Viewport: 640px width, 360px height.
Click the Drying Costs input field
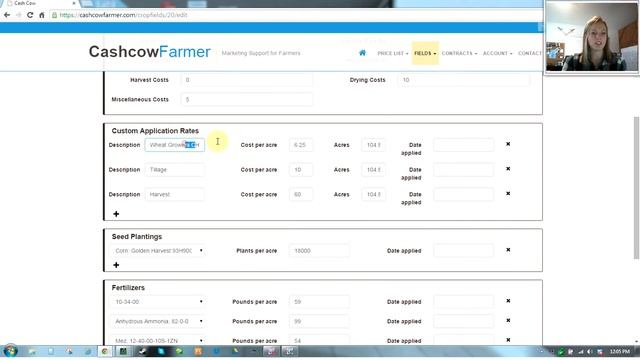(464, 80)
